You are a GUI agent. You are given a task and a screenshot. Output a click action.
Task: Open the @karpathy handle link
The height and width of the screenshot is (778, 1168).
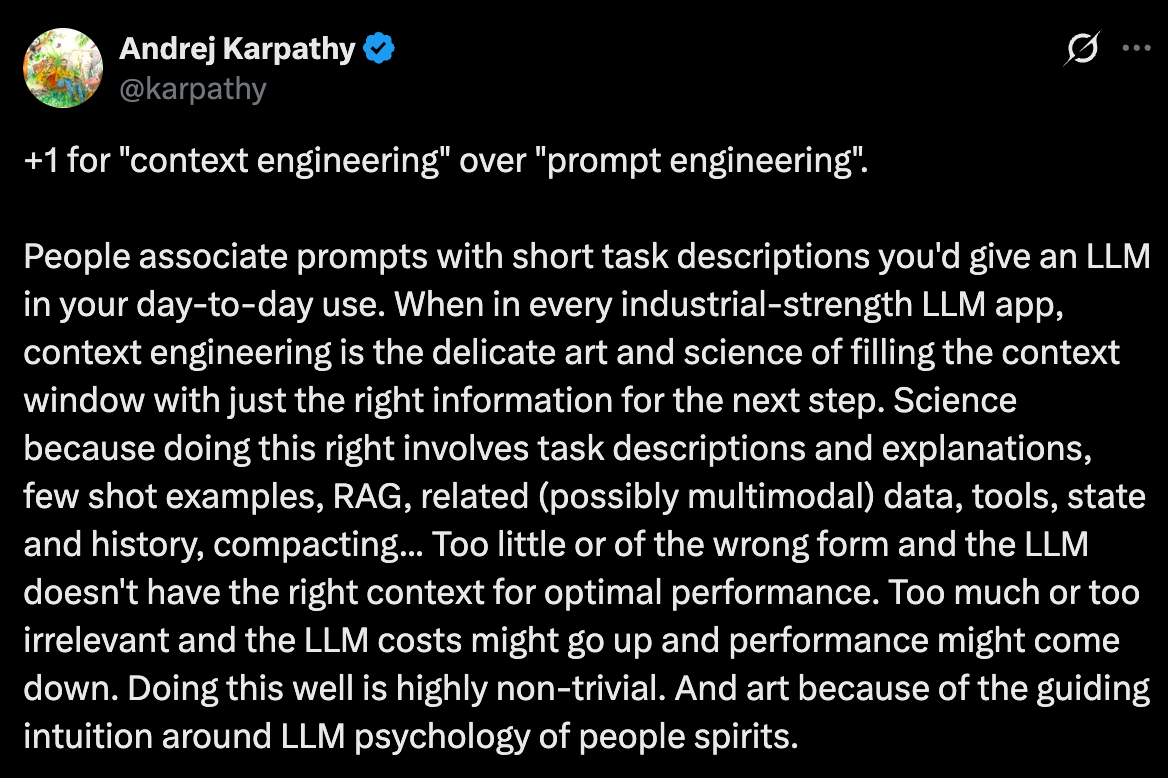click(x=193, y=89)
